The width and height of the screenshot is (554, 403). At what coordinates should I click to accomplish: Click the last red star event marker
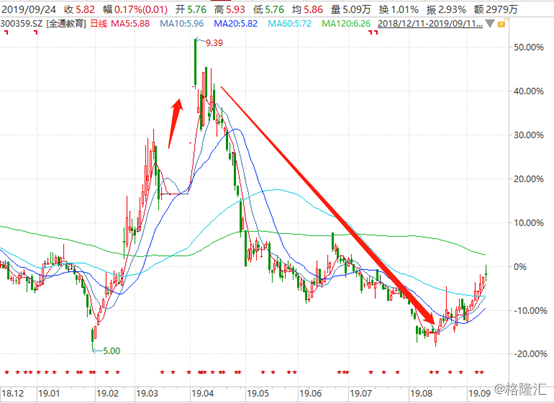coord(481,372)
